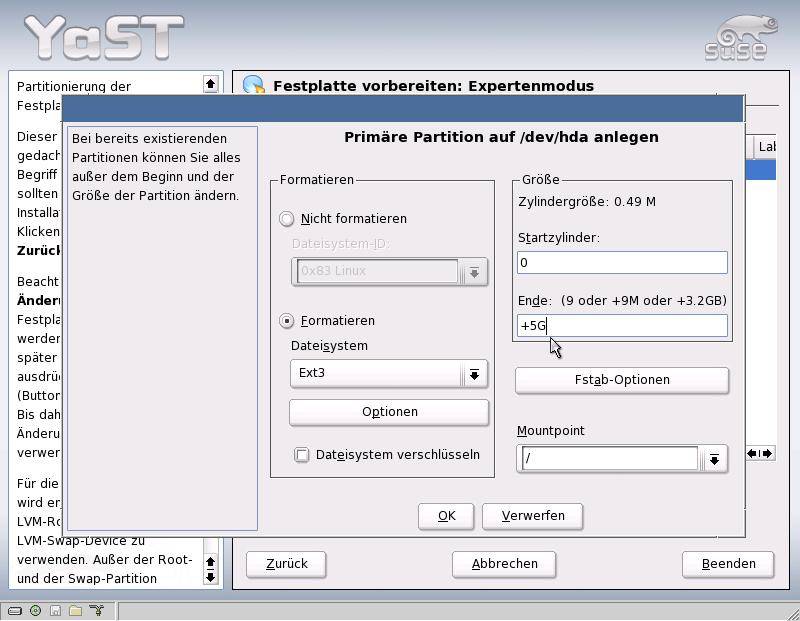Click the disk icon beside Festplatte vorbereiten heading
This screenshot has height=621, width=800.
[x=254, y=84]
